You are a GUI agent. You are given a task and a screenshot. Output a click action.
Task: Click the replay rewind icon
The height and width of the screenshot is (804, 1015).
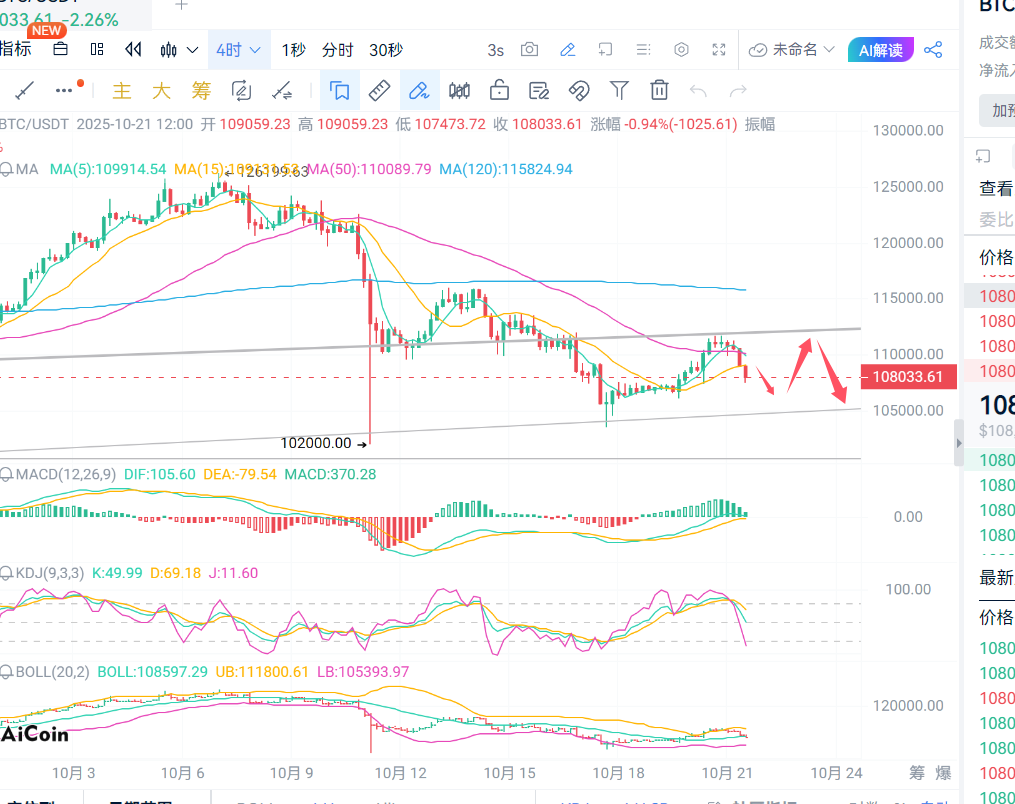pos(133,50)
